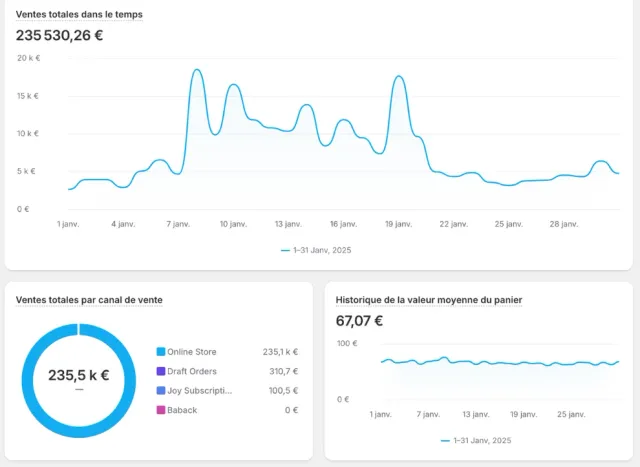The image size is (640, 467).
Task: Click the 310,7 € Draft Orders value
Action: point(284,371)
